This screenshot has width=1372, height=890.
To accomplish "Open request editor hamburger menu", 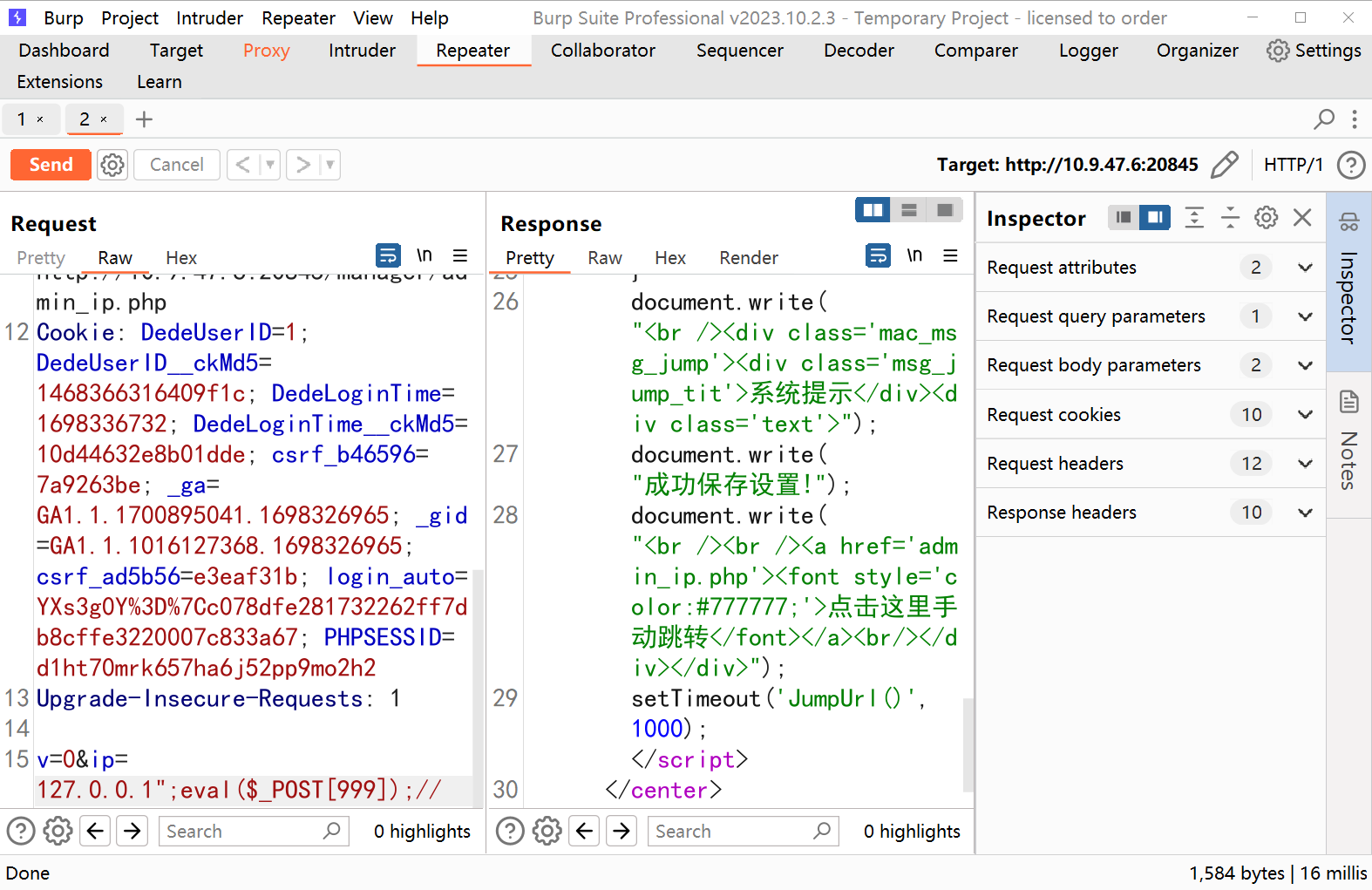I will [x=460, y=255].
